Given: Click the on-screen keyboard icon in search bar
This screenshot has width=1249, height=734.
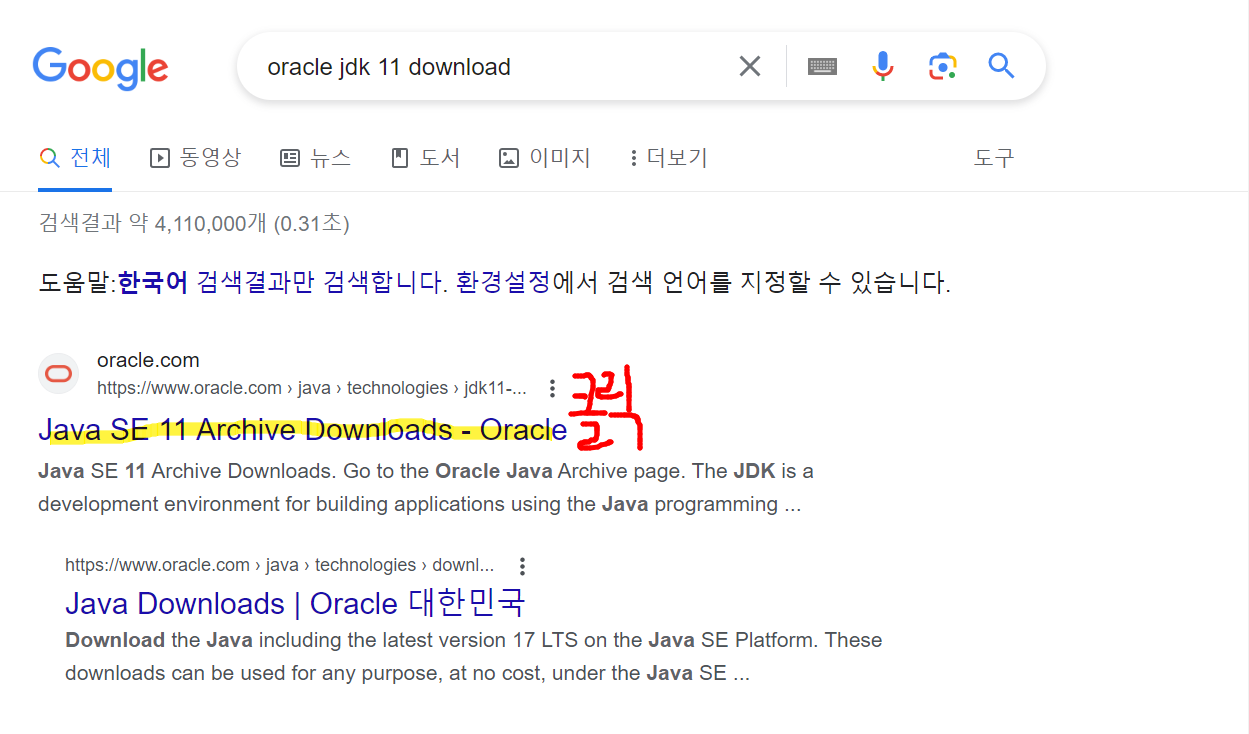Looking at the screenshot, I should (x=821, y=65).
